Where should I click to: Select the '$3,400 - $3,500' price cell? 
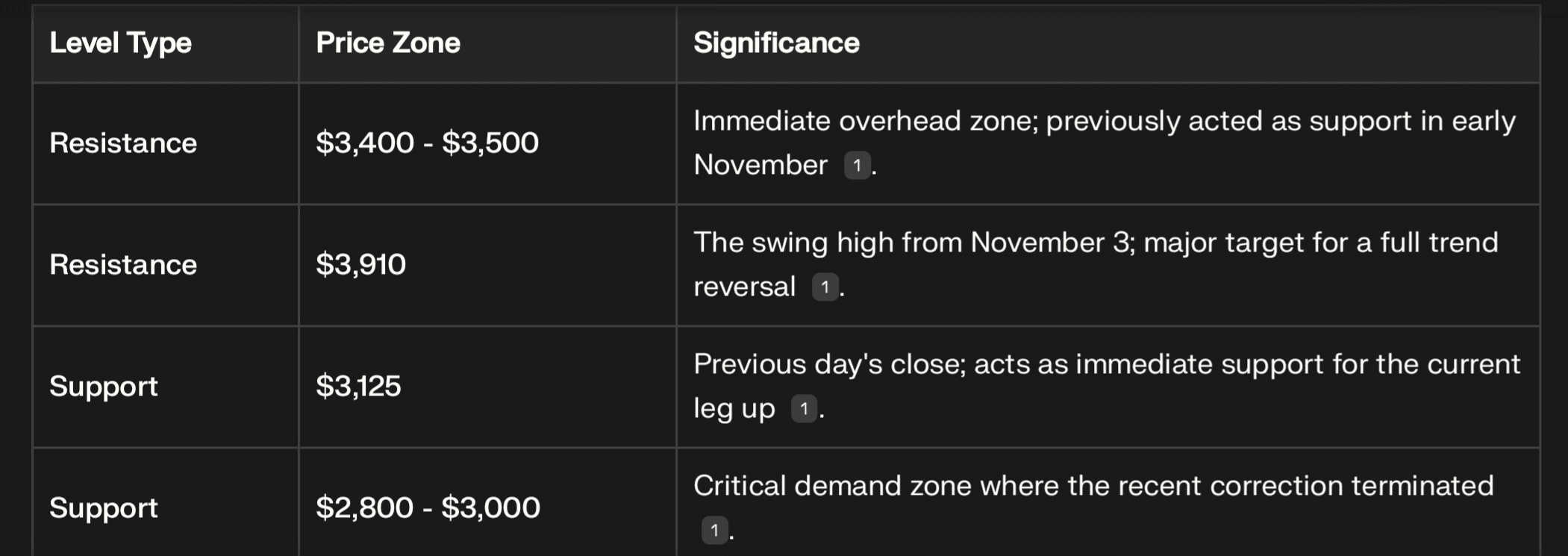[427, 143]
